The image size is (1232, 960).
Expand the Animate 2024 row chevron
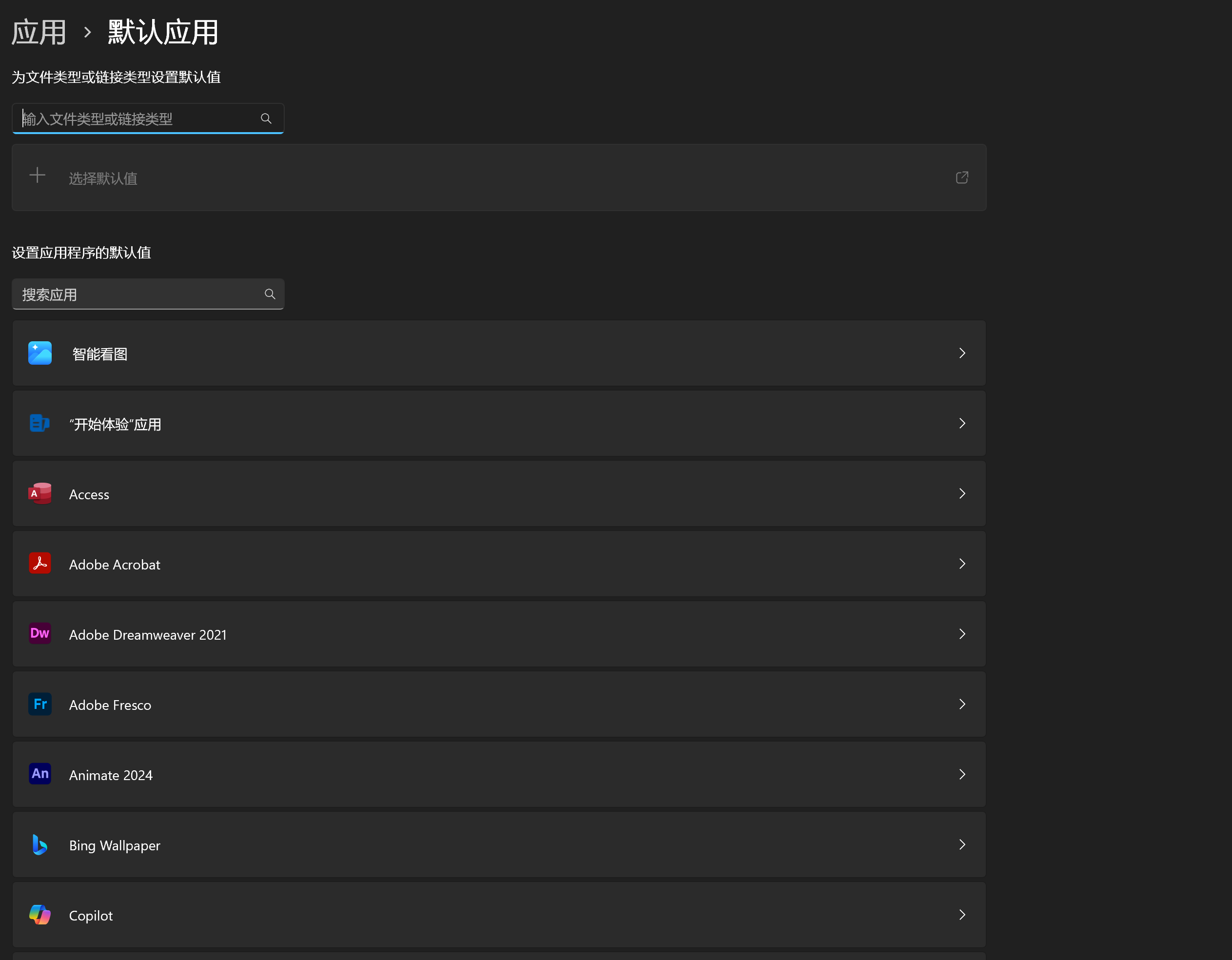[962, 774]
